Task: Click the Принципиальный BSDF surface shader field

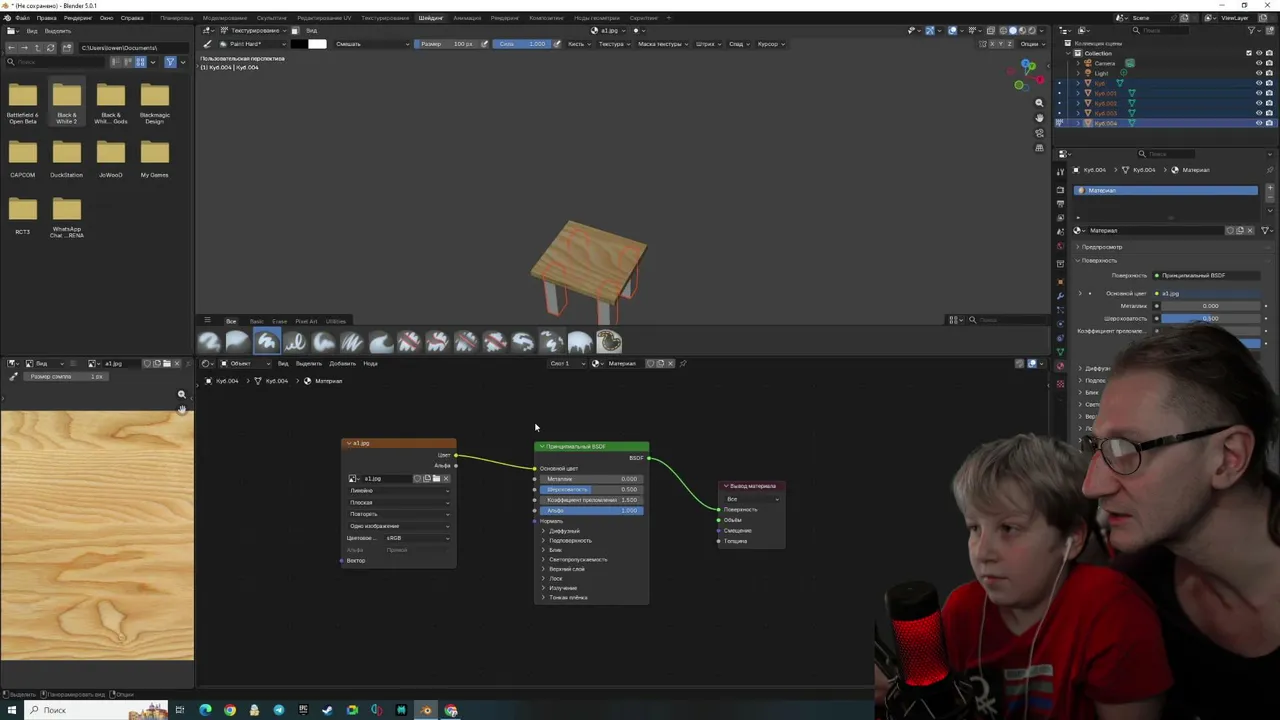Action: 1206,275
